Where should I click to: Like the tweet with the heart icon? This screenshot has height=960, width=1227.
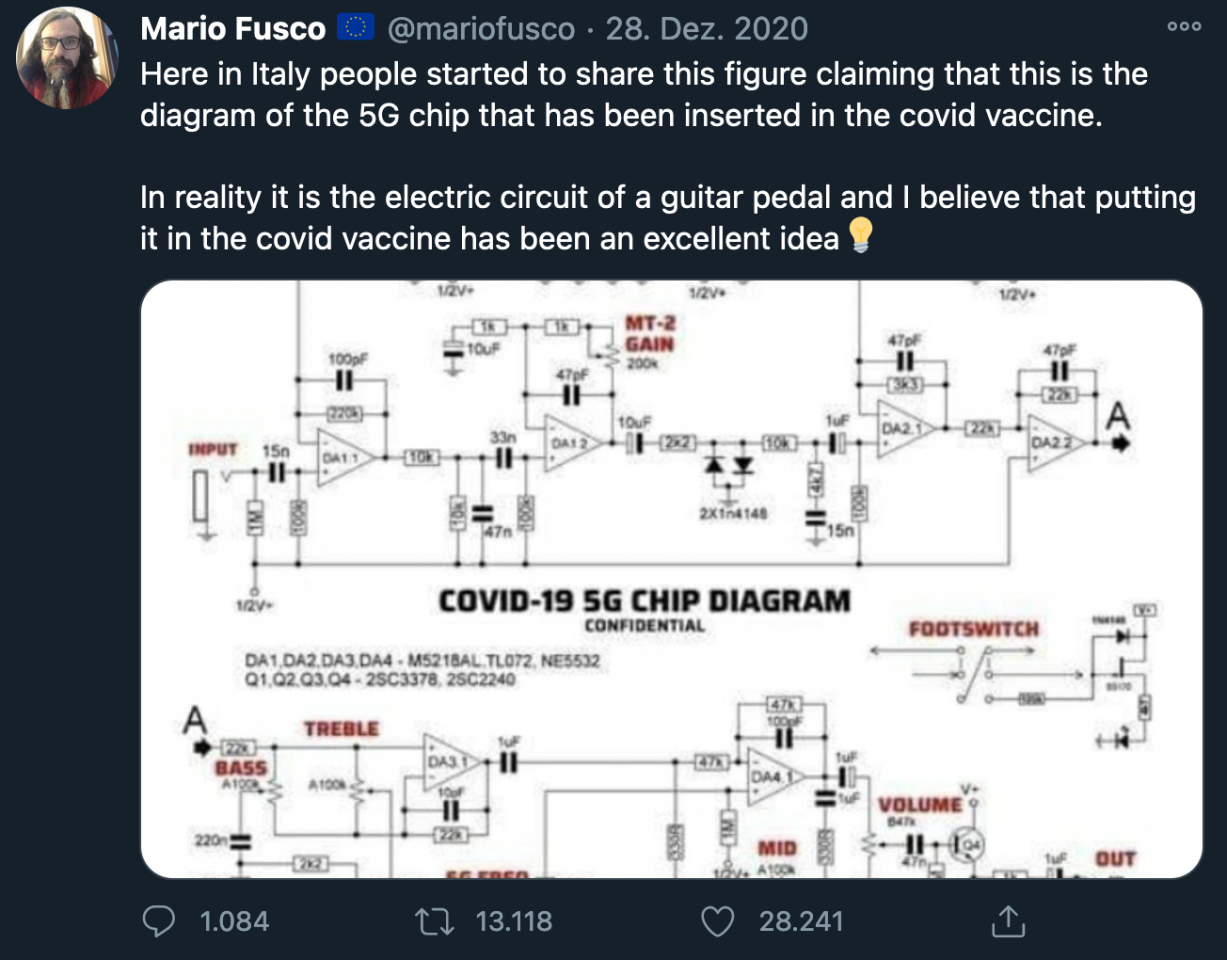point(718,921)
